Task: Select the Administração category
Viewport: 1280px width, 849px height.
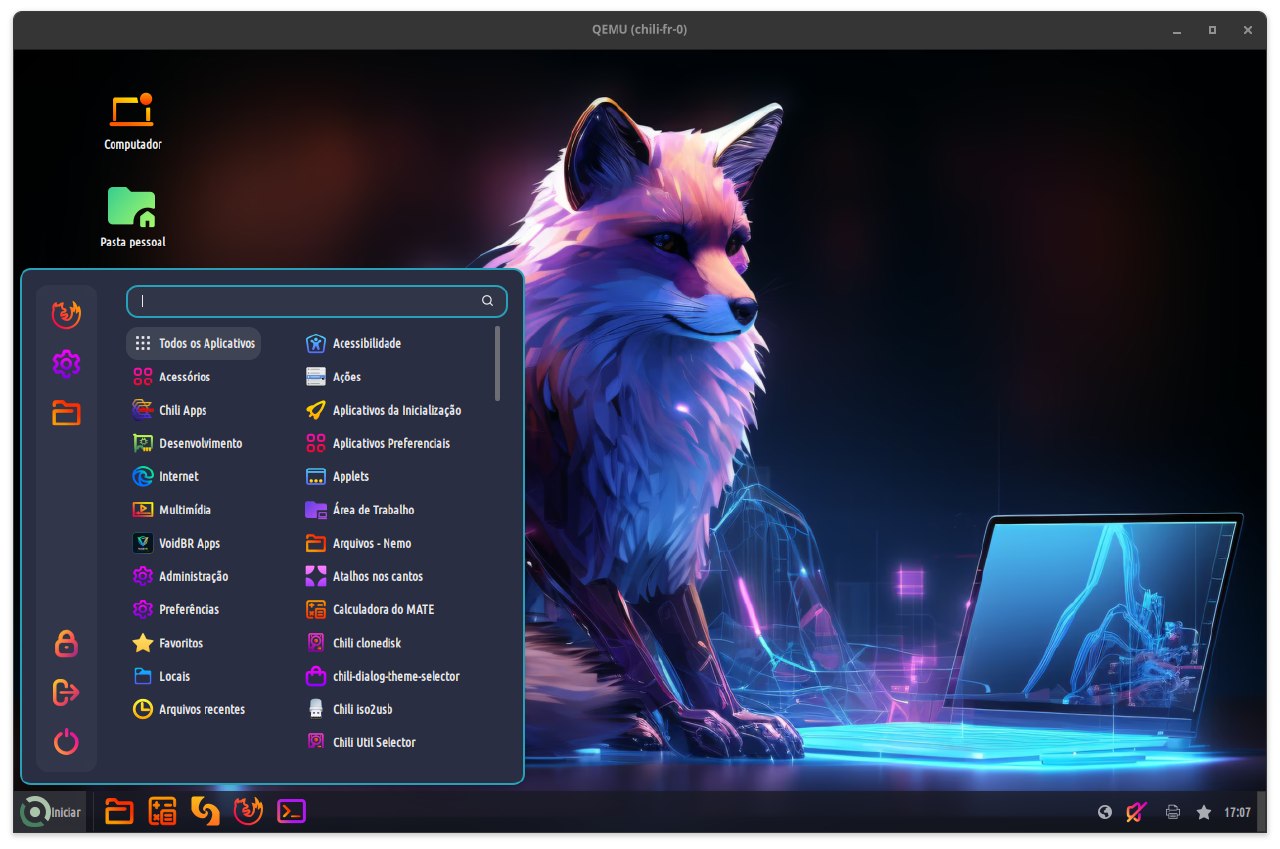Action: (194, 576)
